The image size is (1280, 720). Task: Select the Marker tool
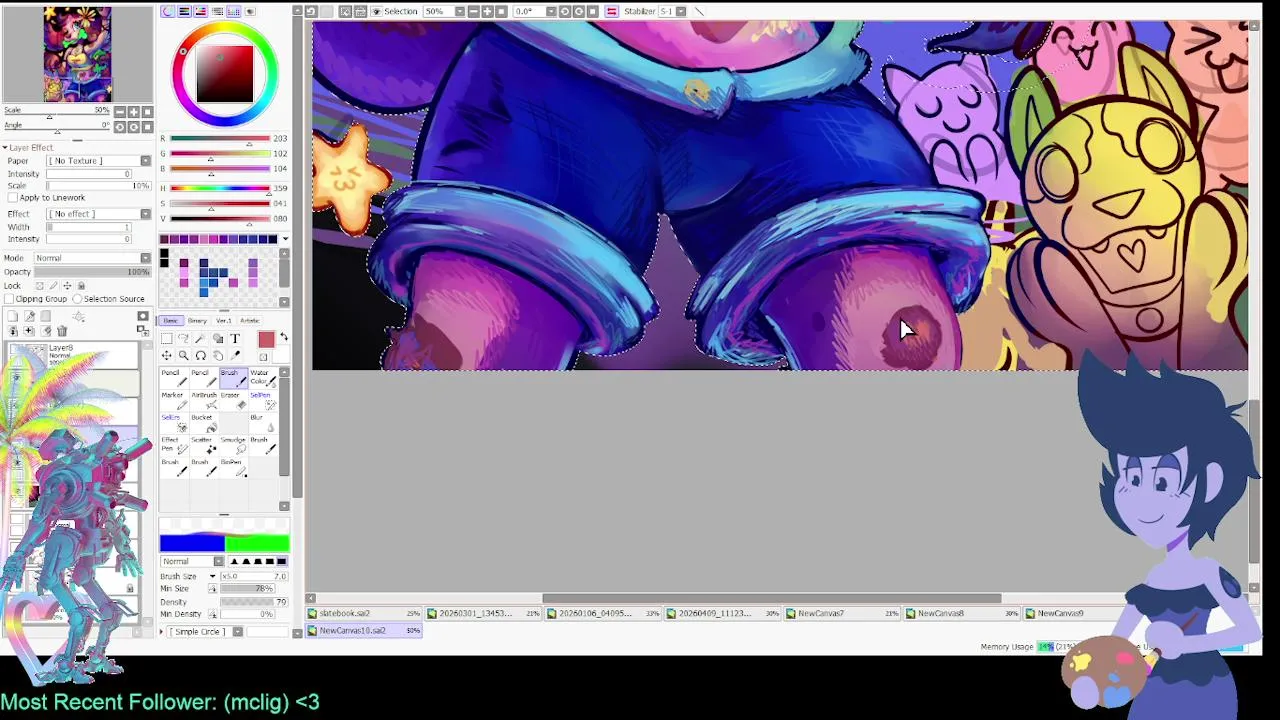coord(174,402)
